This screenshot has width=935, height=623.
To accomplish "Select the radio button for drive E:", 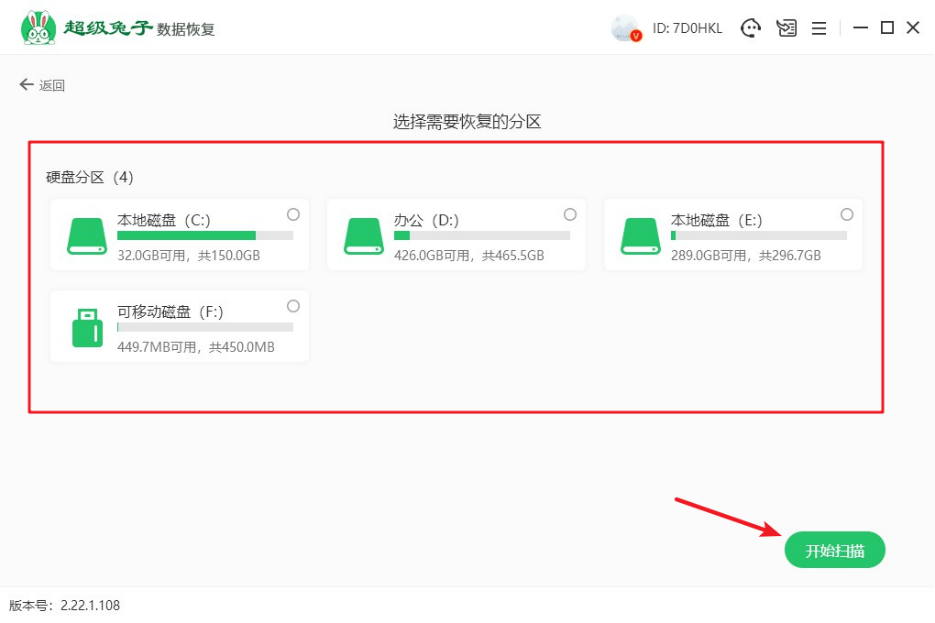I will 847,214.
